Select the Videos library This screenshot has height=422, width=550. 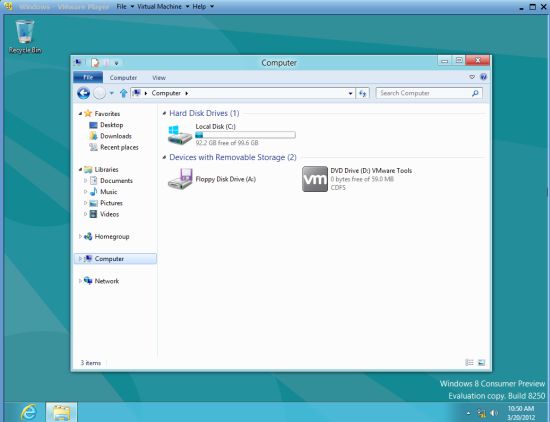[109, 214]
